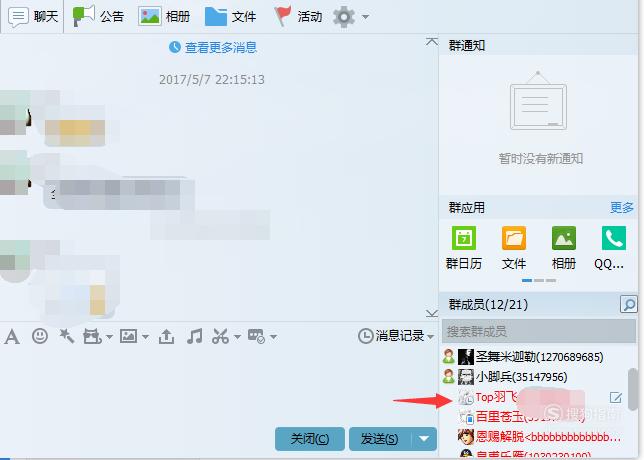Click the magic wand expression icon

pyautogui.click(x=67, y=336)
